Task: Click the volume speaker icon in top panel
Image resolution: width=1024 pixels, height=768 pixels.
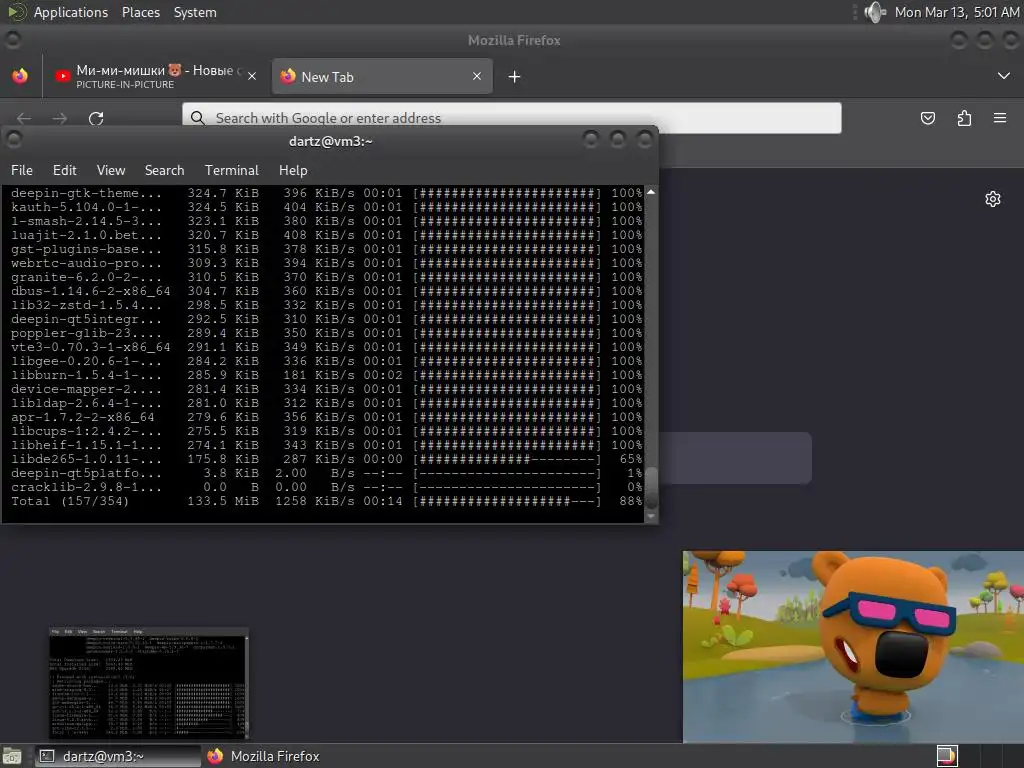Action: [874, 12]
